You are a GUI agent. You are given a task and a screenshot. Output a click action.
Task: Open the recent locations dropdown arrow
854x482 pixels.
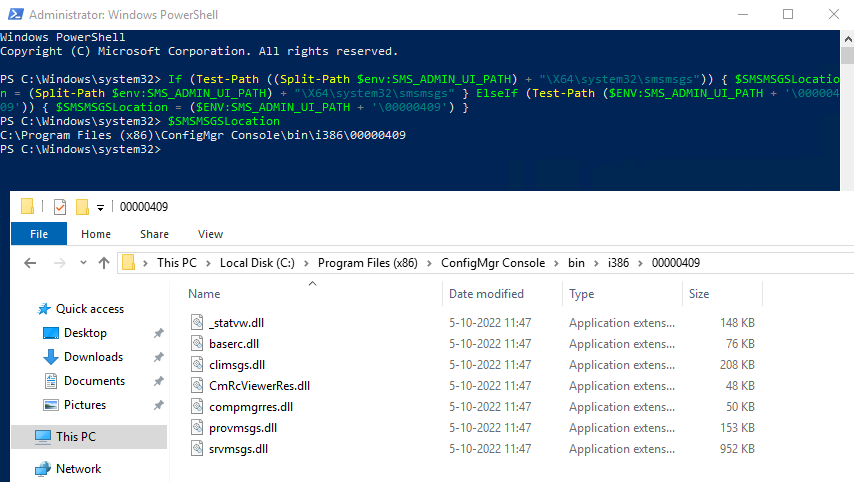[83, 263]
